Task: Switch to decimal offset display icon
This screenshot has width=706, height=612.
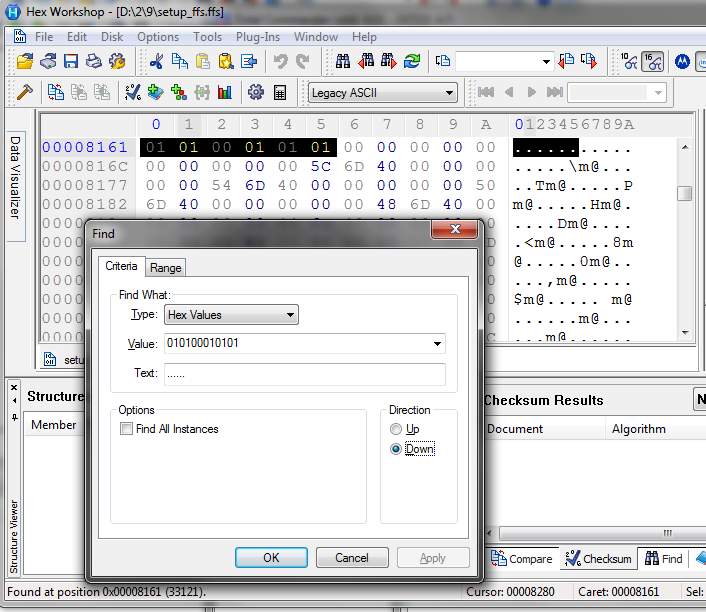Action: point(629,61)
